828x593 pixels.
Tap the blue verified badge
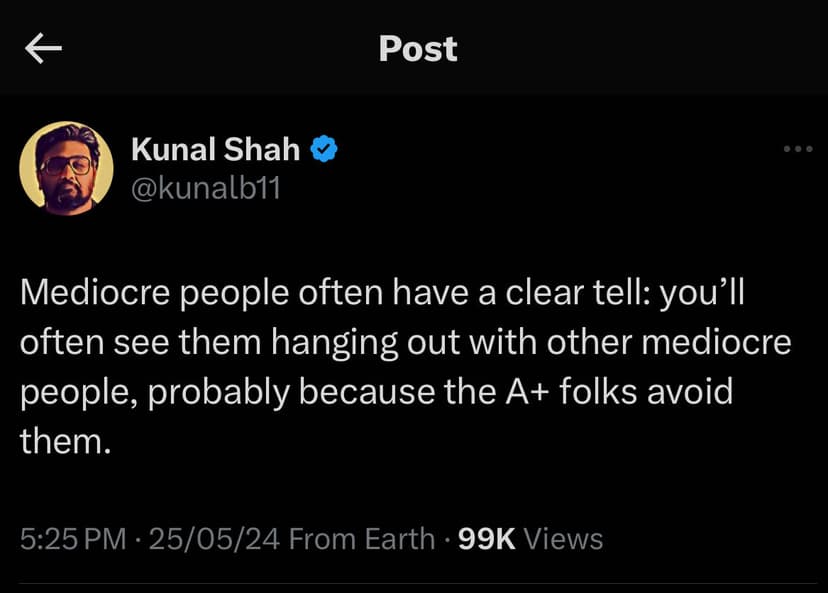pos(323,150)
